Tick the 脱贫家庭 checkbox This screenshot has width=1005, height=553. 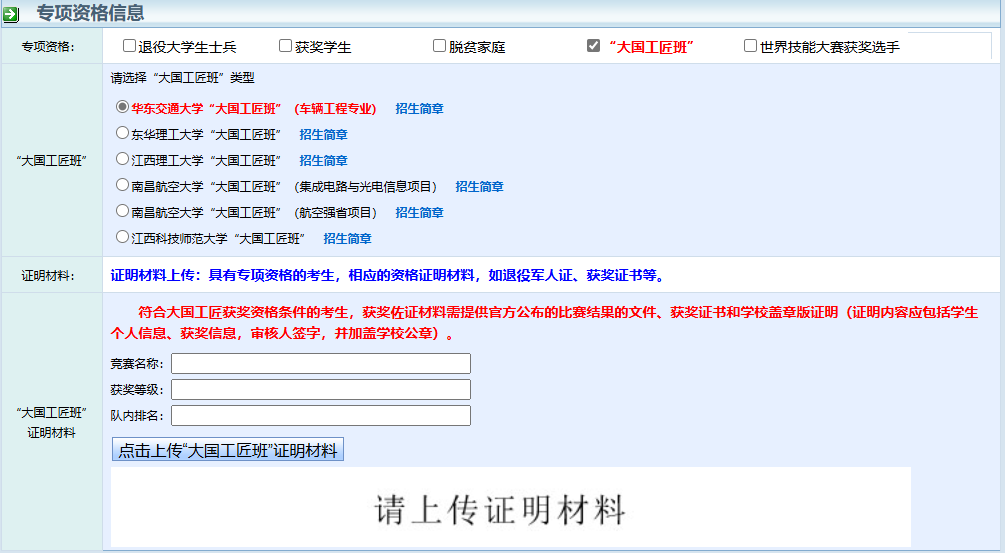pyautogui.click(x=439, y=45)
